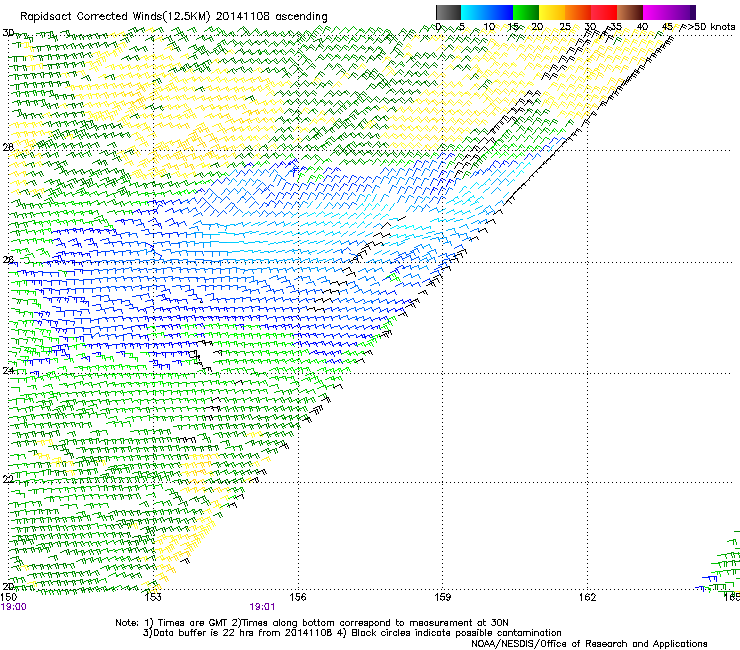Click the latitude label '20'
The image size is (740, 650).
coord(8,586)
